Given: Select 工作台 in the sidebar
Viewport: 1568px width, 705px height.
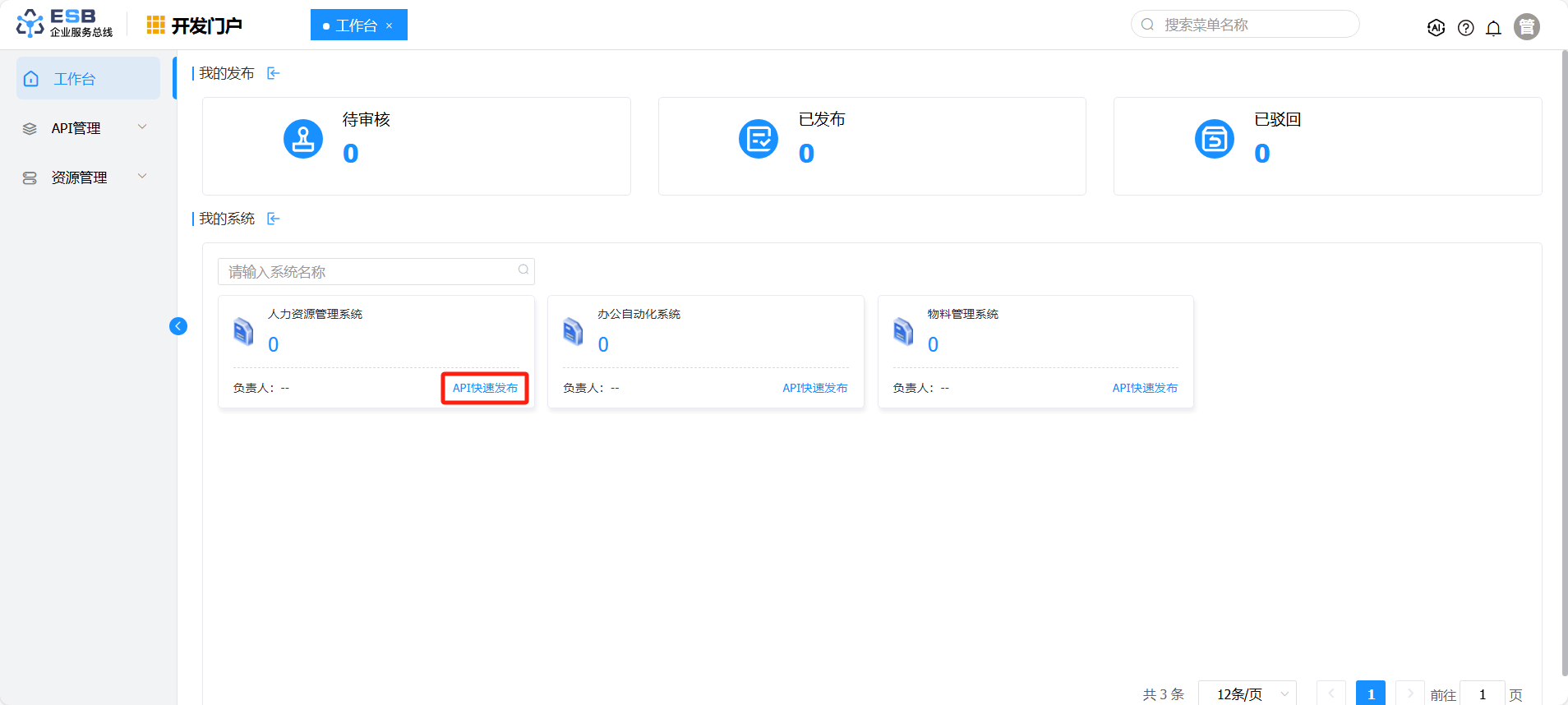Looking at the screenshot, I should click(x=88, y=79).
